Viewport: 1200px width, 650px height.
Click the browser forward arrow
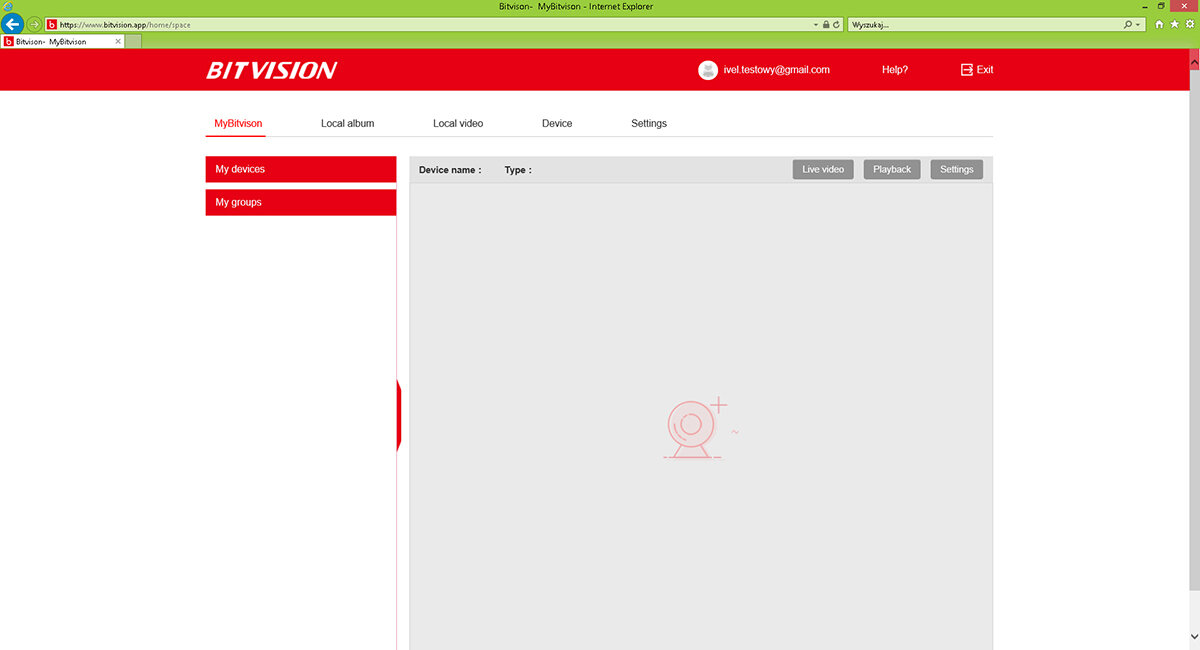tap(34, 24)
